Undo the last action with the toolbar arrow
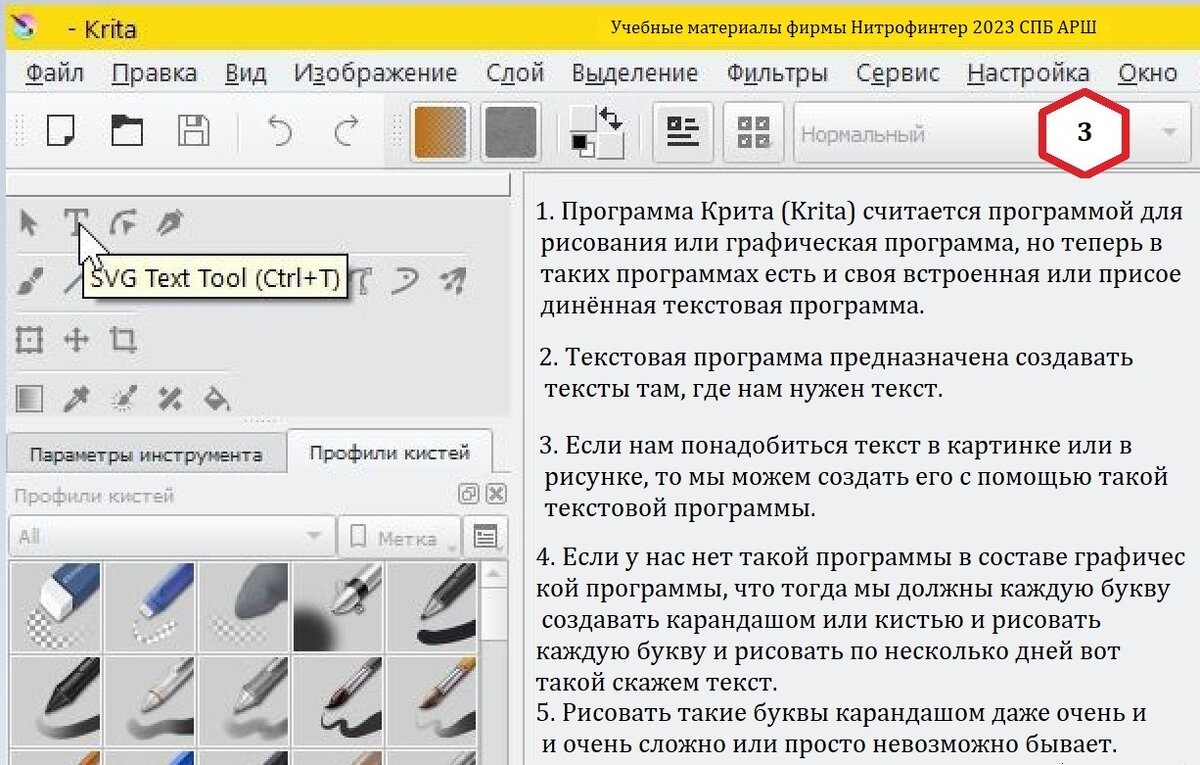Image resolution: width=1200 pixels, height=765 pixels. (x=280, y=131)
